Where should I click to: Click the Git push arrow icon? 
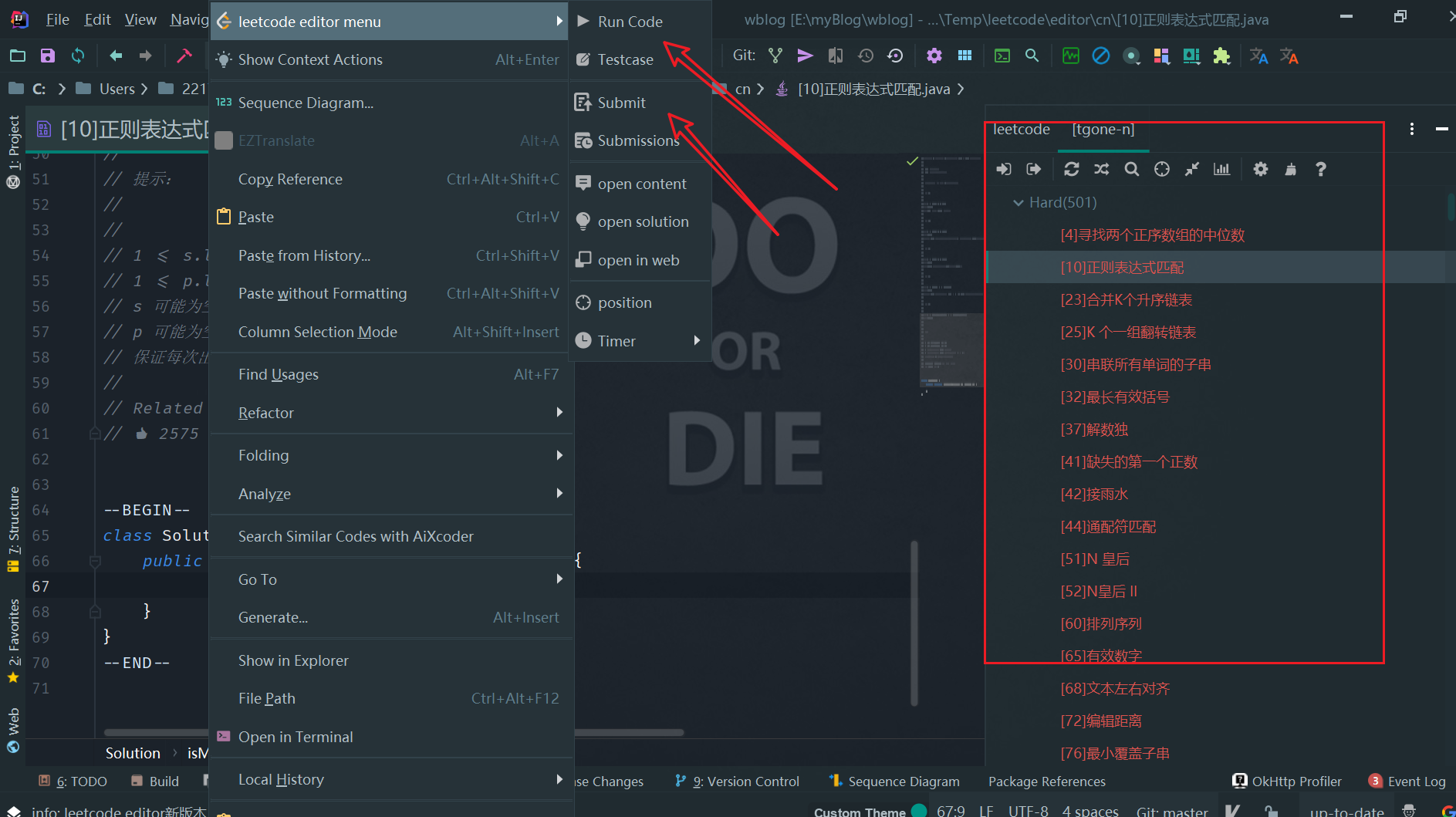click(x=806, y=56)
